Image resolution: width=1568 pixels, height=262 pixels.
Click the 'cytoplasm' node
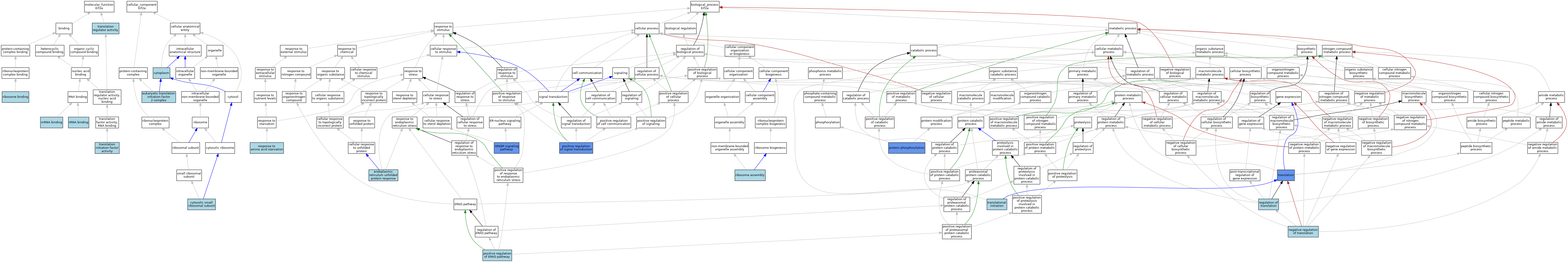(x=161, y=73)
